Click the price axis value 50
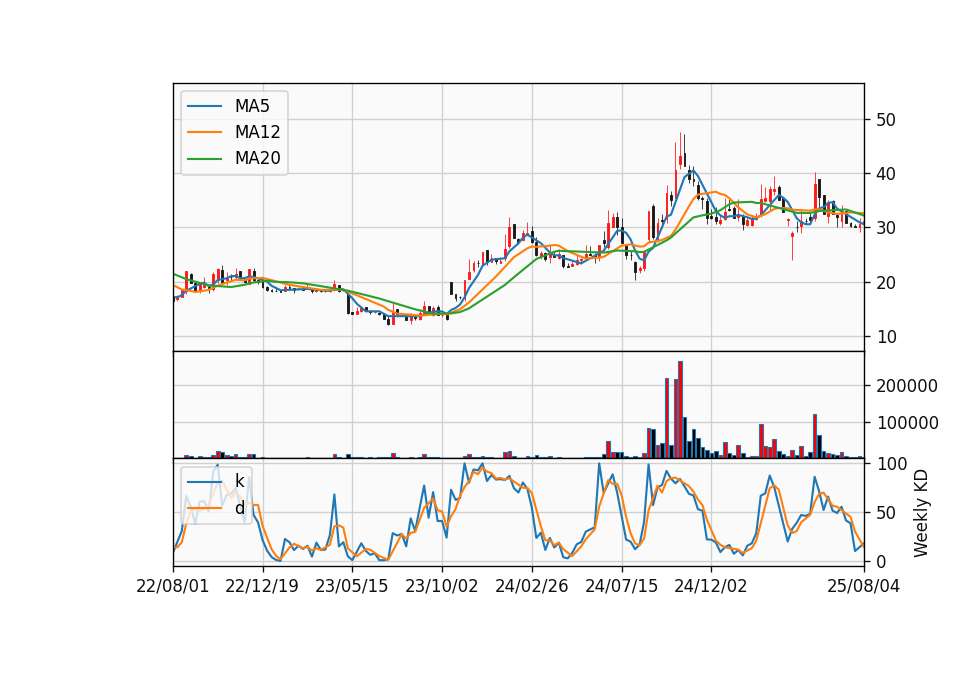Image resolution: width=960 pixels, height=690 pixels. [x=886, y=120]
